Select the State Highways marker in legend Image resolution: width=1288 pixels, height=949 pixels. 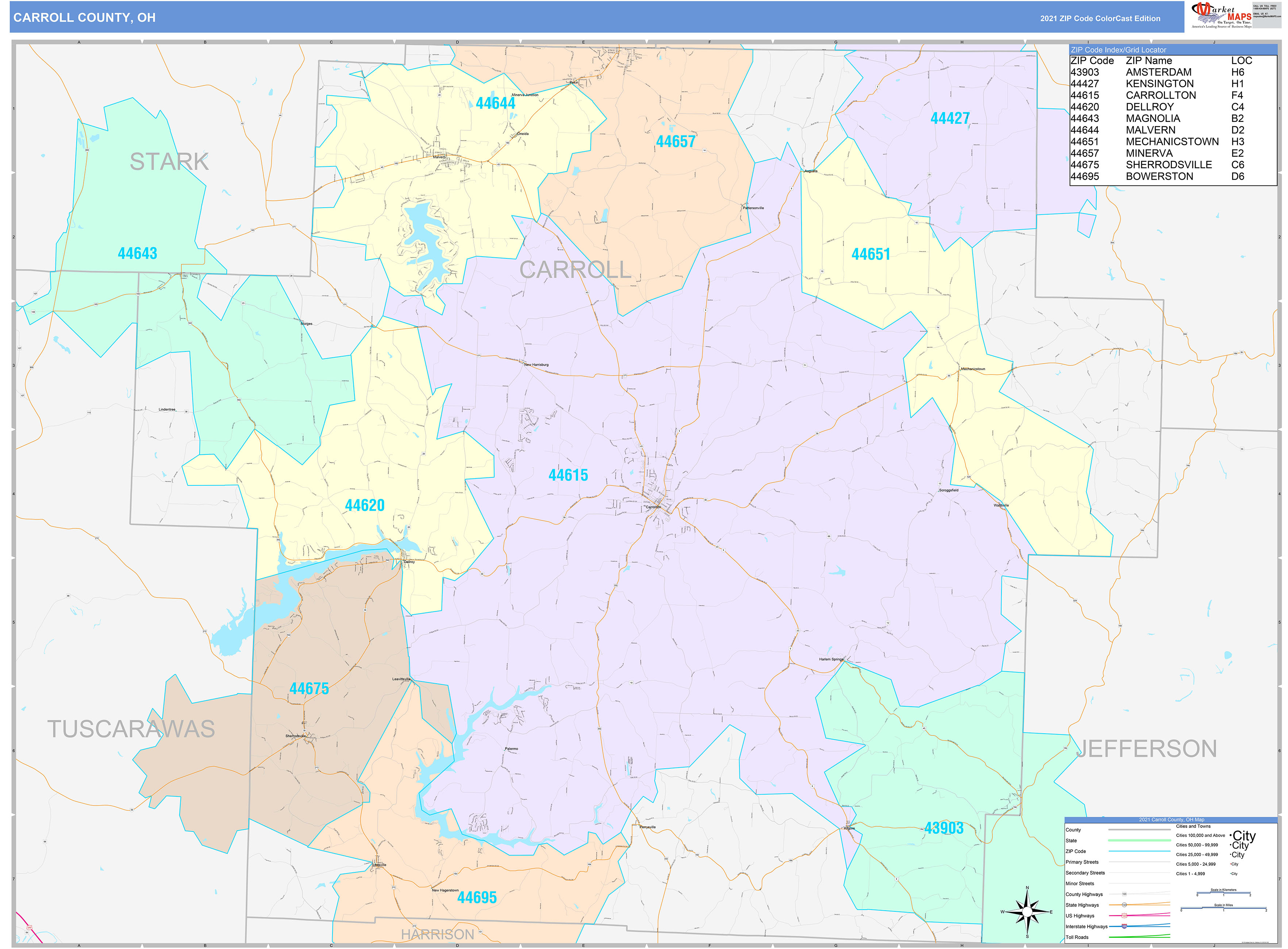coord(1124,905)
